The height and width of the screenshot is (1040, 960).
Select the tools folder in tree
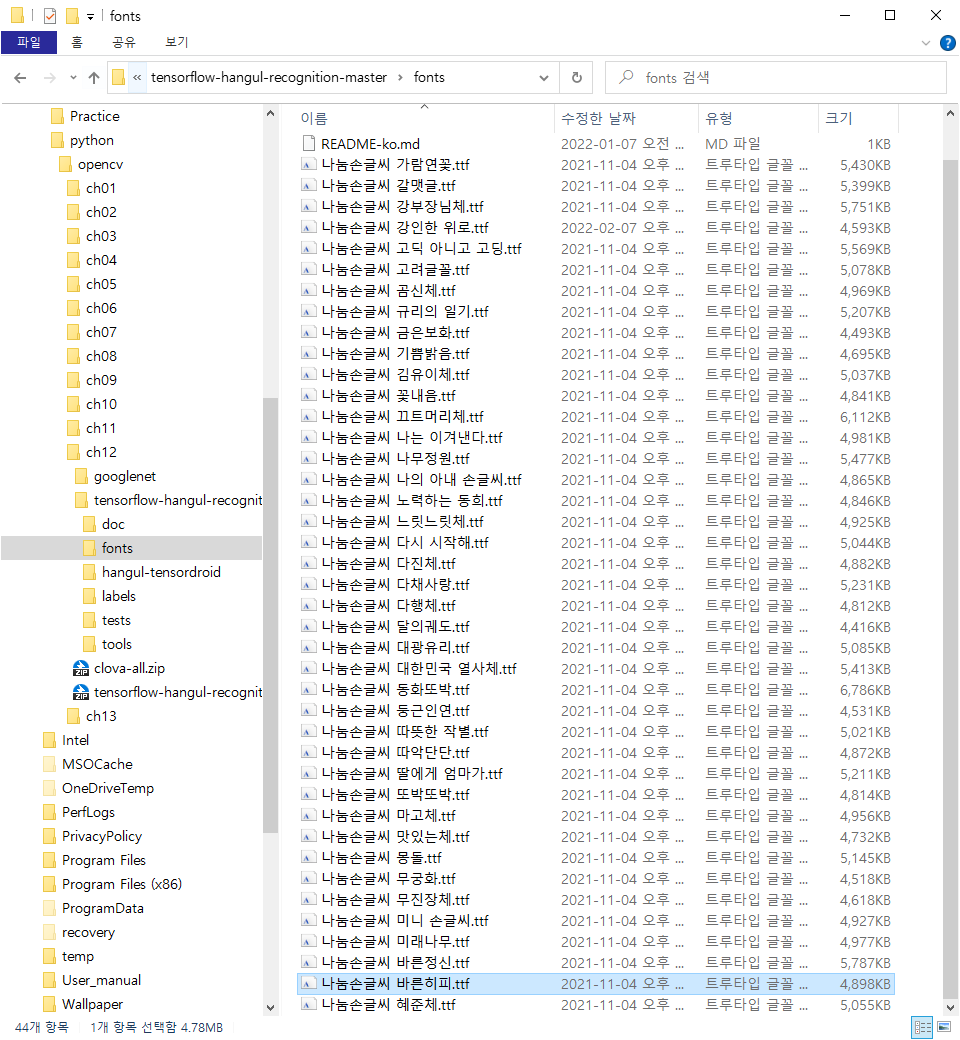click(x=117, y=644)
